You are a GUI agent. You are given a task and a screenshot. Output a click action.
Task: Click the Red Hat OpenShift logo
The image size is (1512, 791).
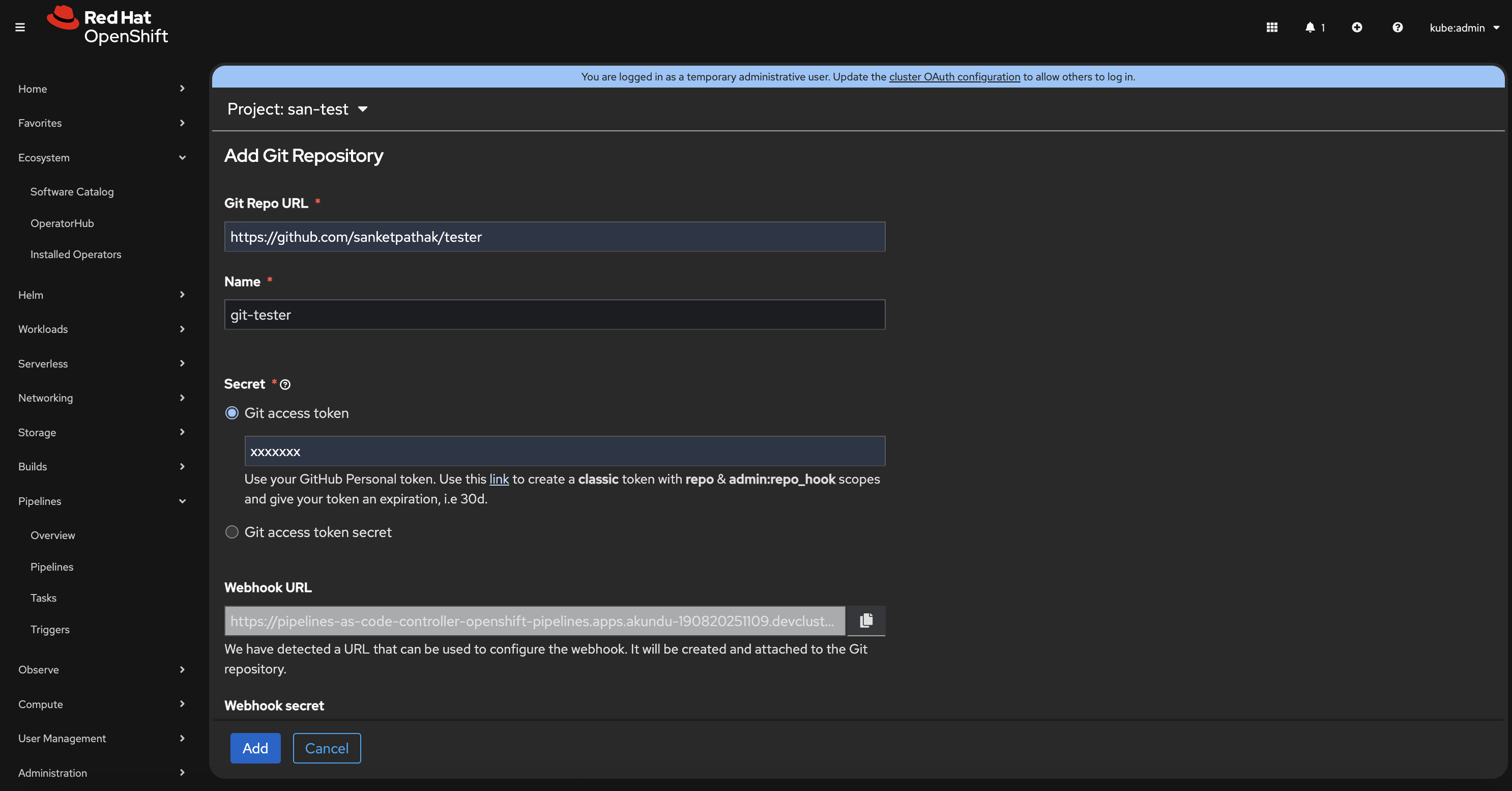[108, 26]
